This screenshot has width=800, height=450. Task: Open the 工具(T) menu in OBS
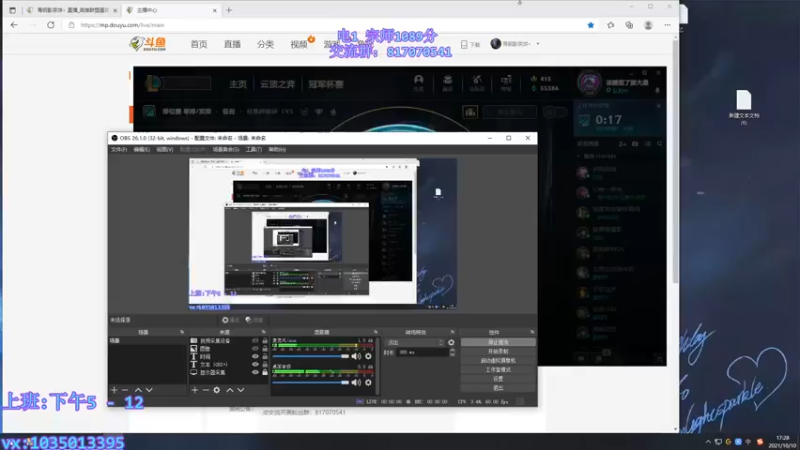click(x=254, y=149)
